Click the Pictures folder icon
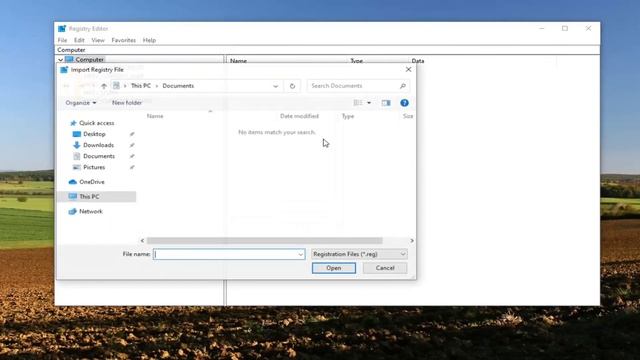The height and width of the screenshot is (360, 640). click(77, 167)
